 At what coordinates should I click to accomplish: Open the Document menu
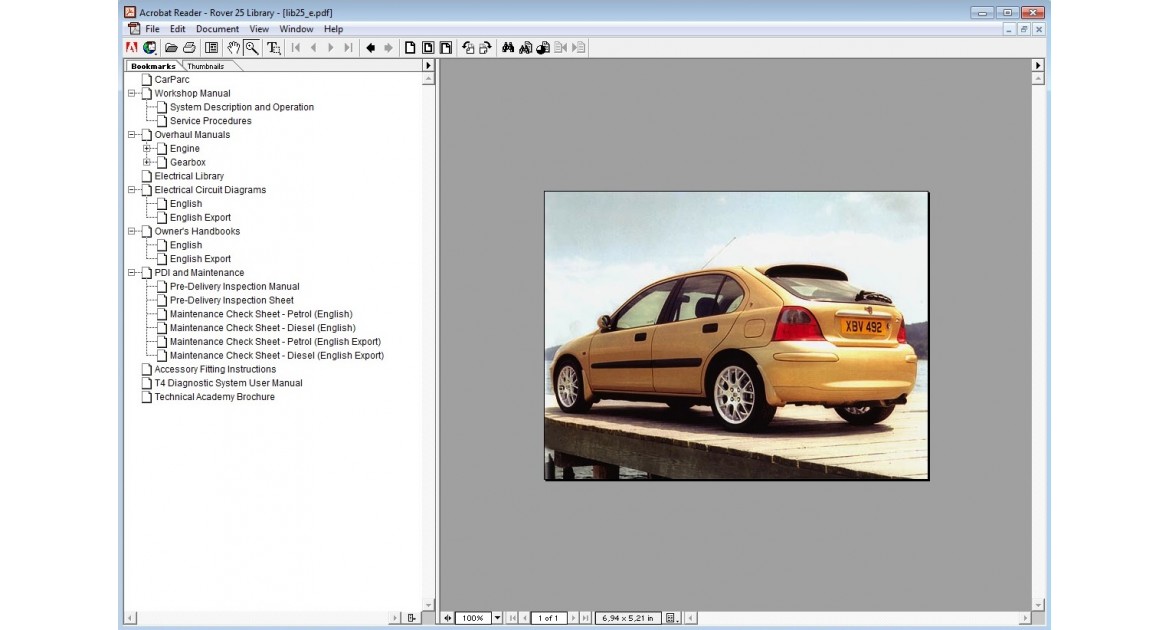(217, 29)
